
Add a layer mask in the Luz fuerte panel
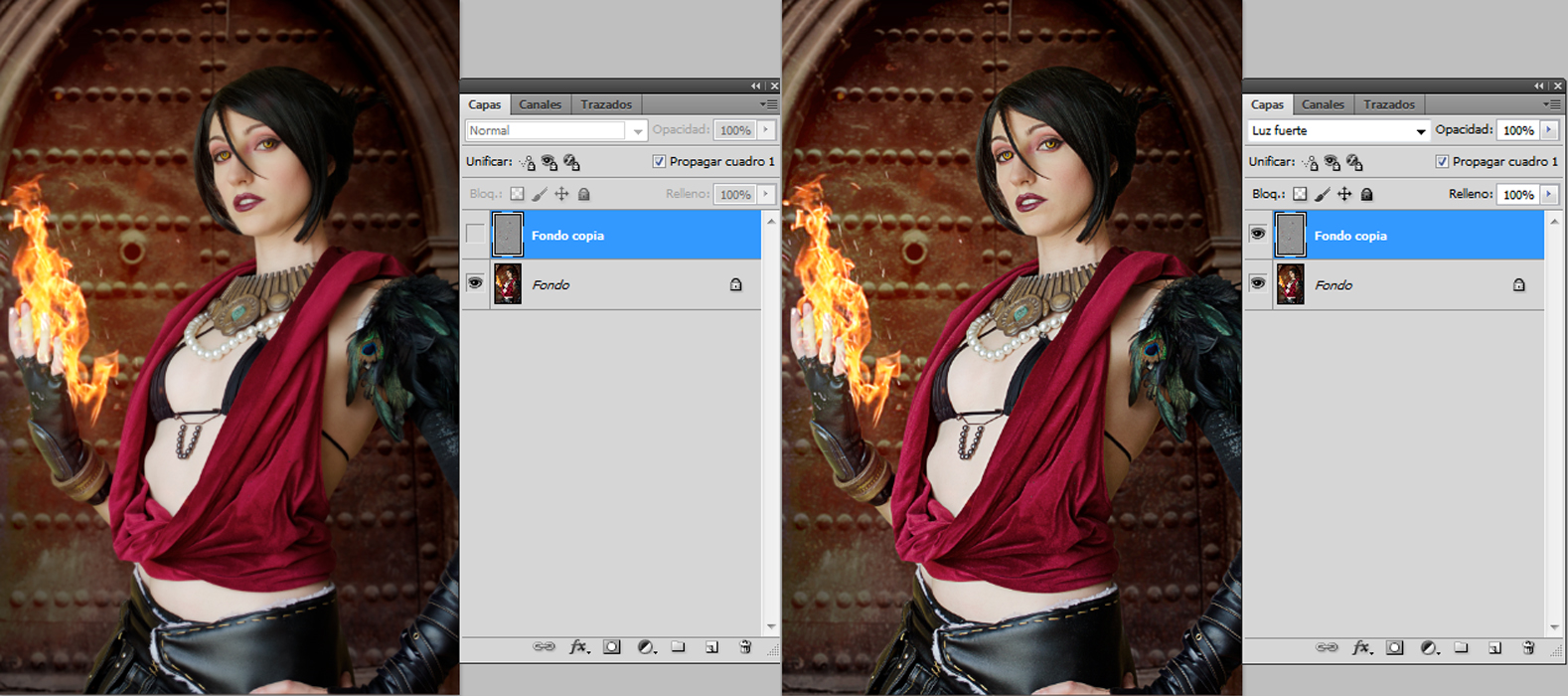(1395, 647)
